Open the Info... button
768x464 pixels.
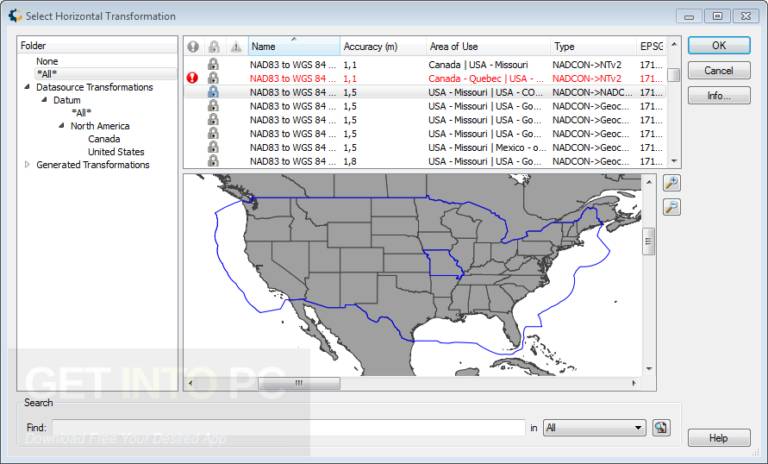tap(719, 96)
